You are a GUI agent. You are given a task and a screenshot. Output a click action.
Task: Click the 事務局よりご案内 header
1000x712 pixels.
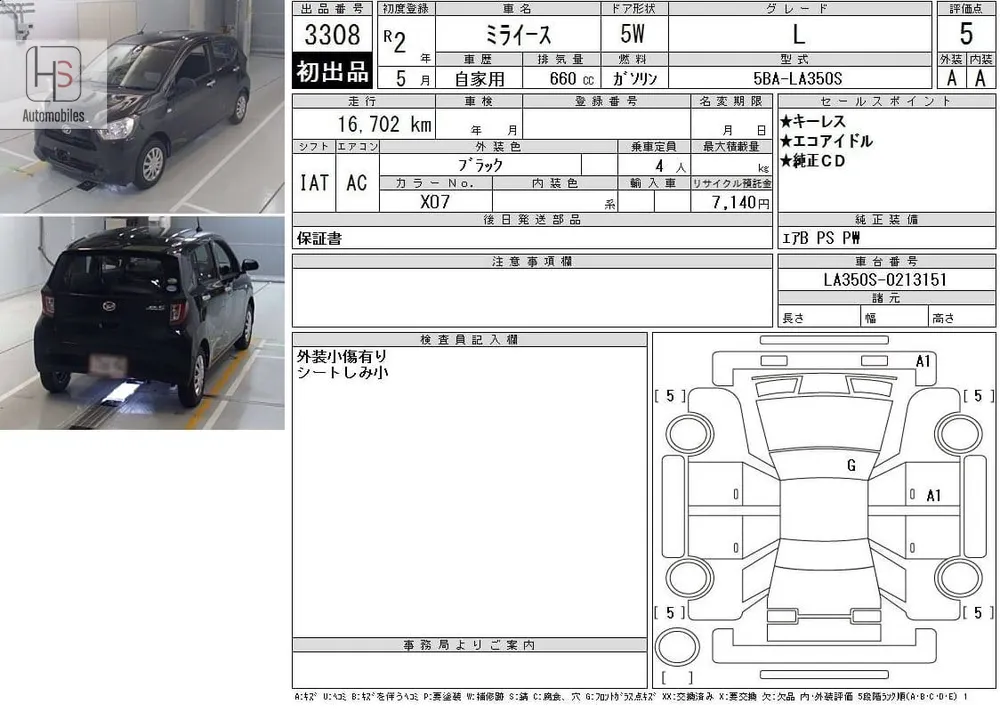coord(469,645)
